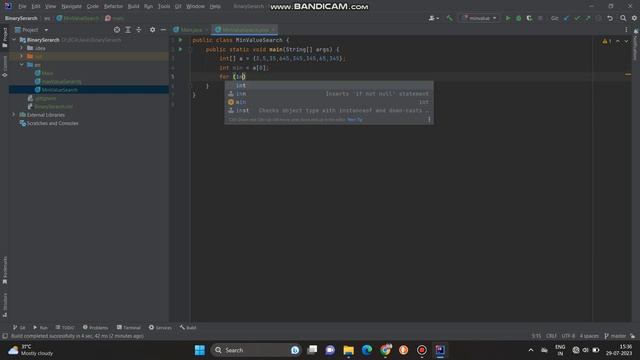640x360 pixels.
Task: Click the master git branch widget
Action: tap(616, 336)
